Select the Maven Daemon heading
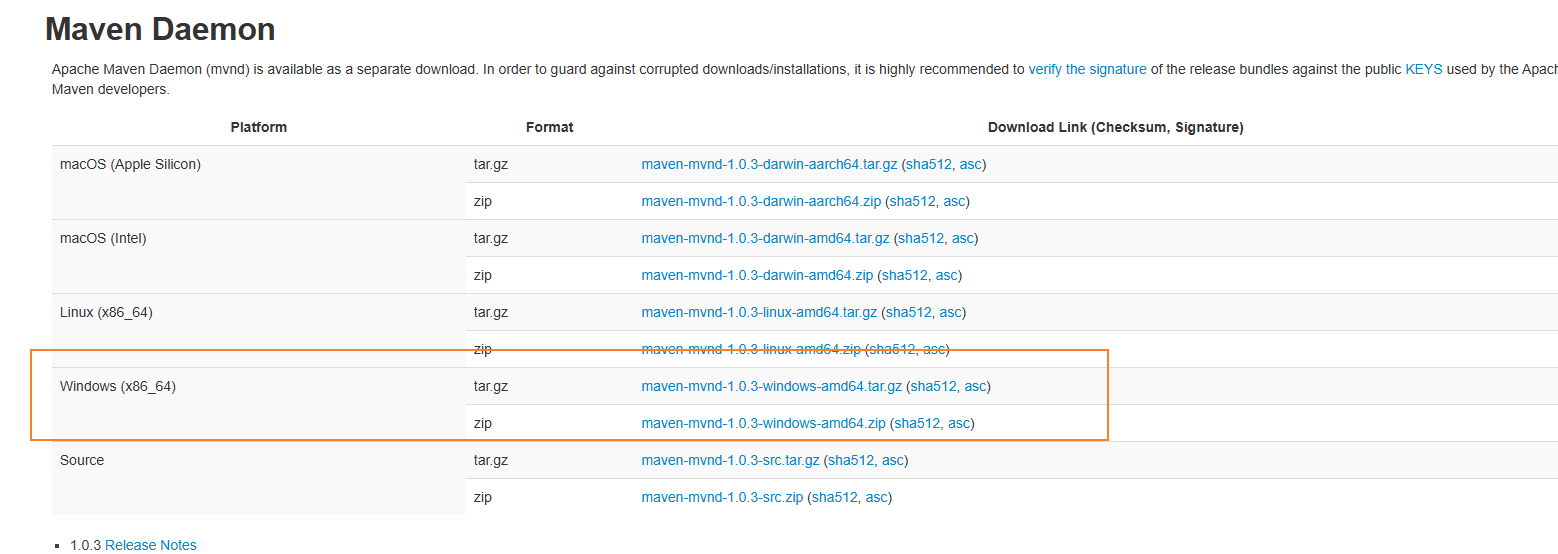 (160, 29)
